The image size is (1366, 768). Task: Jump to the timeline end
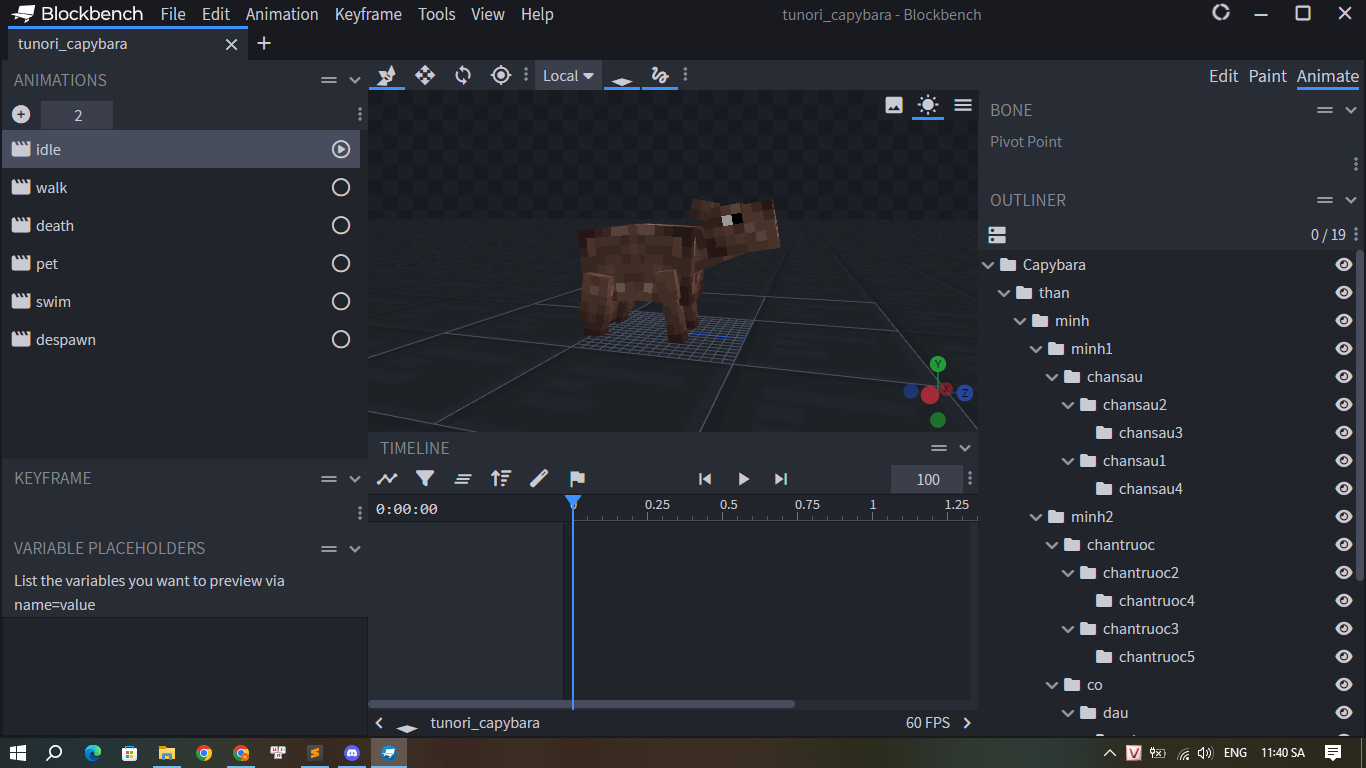click(x=781, y=479)
